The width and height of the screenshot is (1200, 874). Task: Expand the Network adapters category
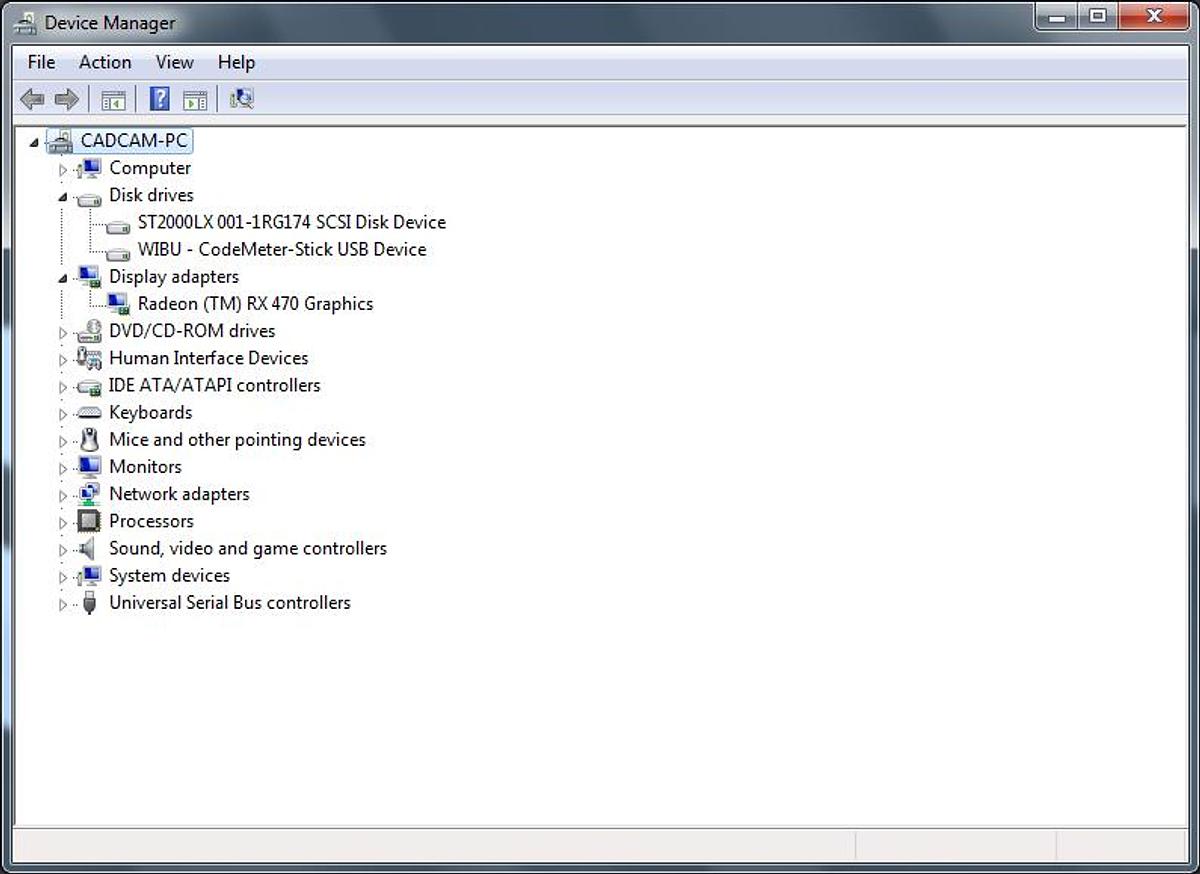[x=63, y=495]
